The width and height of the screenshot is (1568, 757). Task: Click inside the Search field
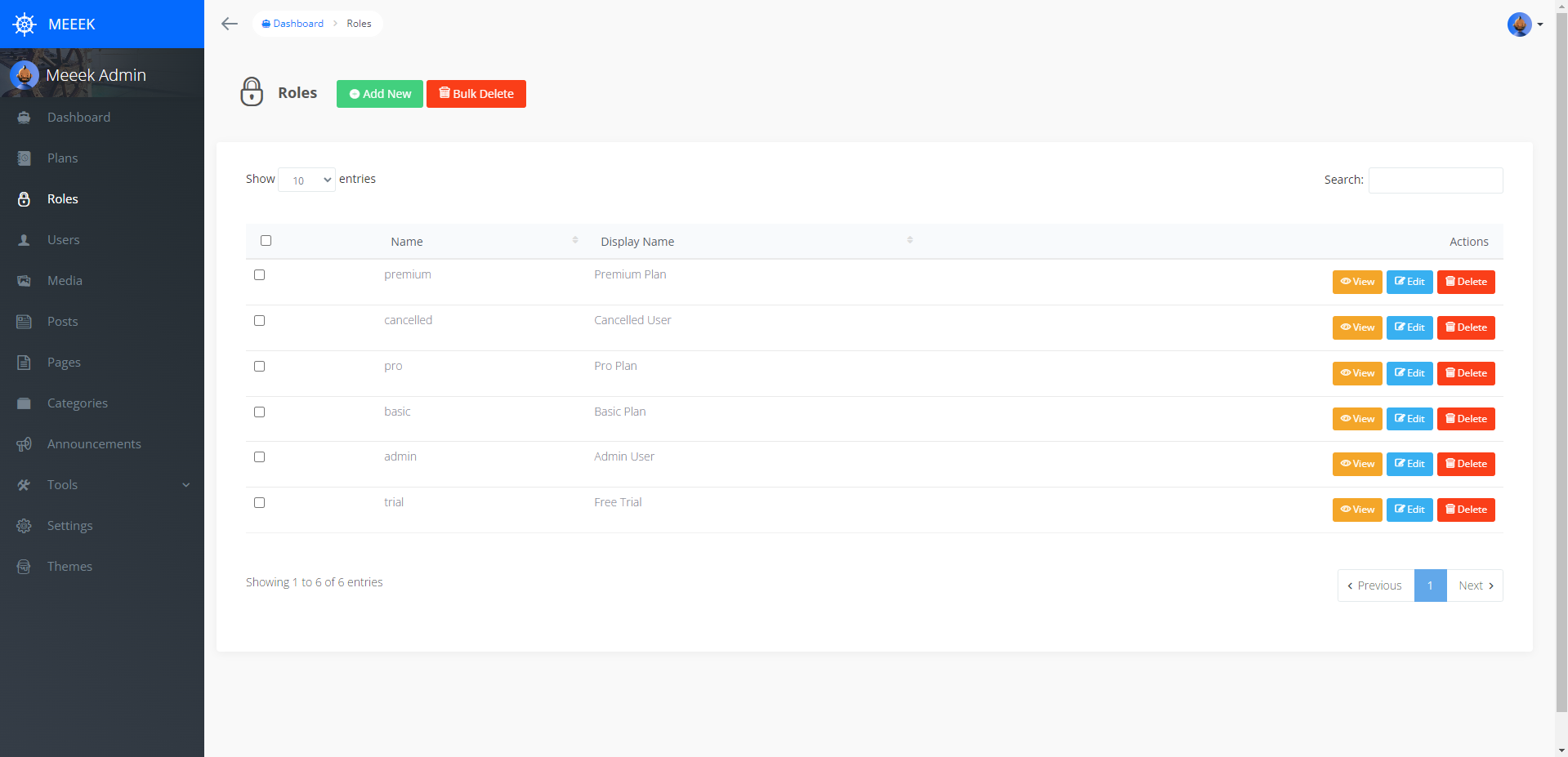pyautogui.click(x=1434, y=180)
